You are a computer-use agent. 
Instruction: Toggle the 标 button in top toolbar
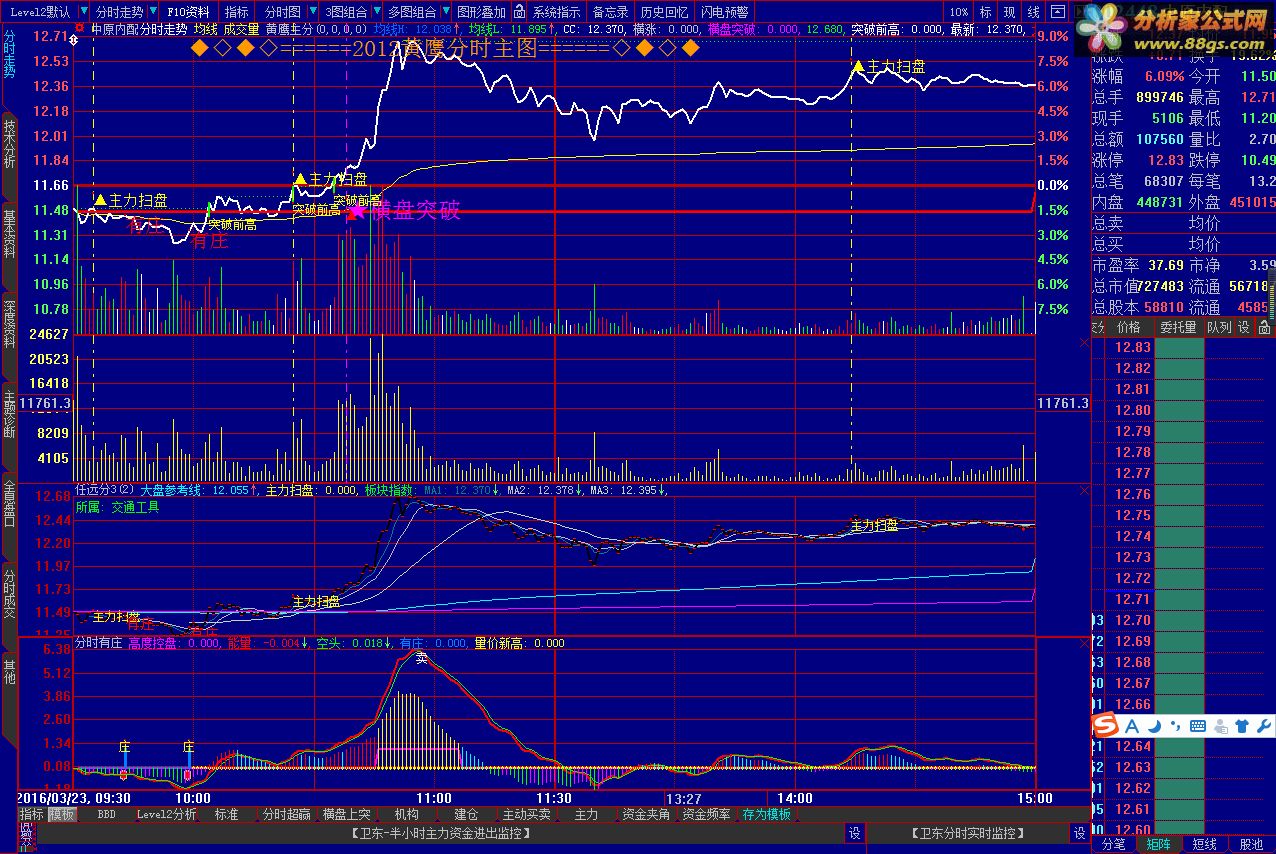(x=986, y=12)
